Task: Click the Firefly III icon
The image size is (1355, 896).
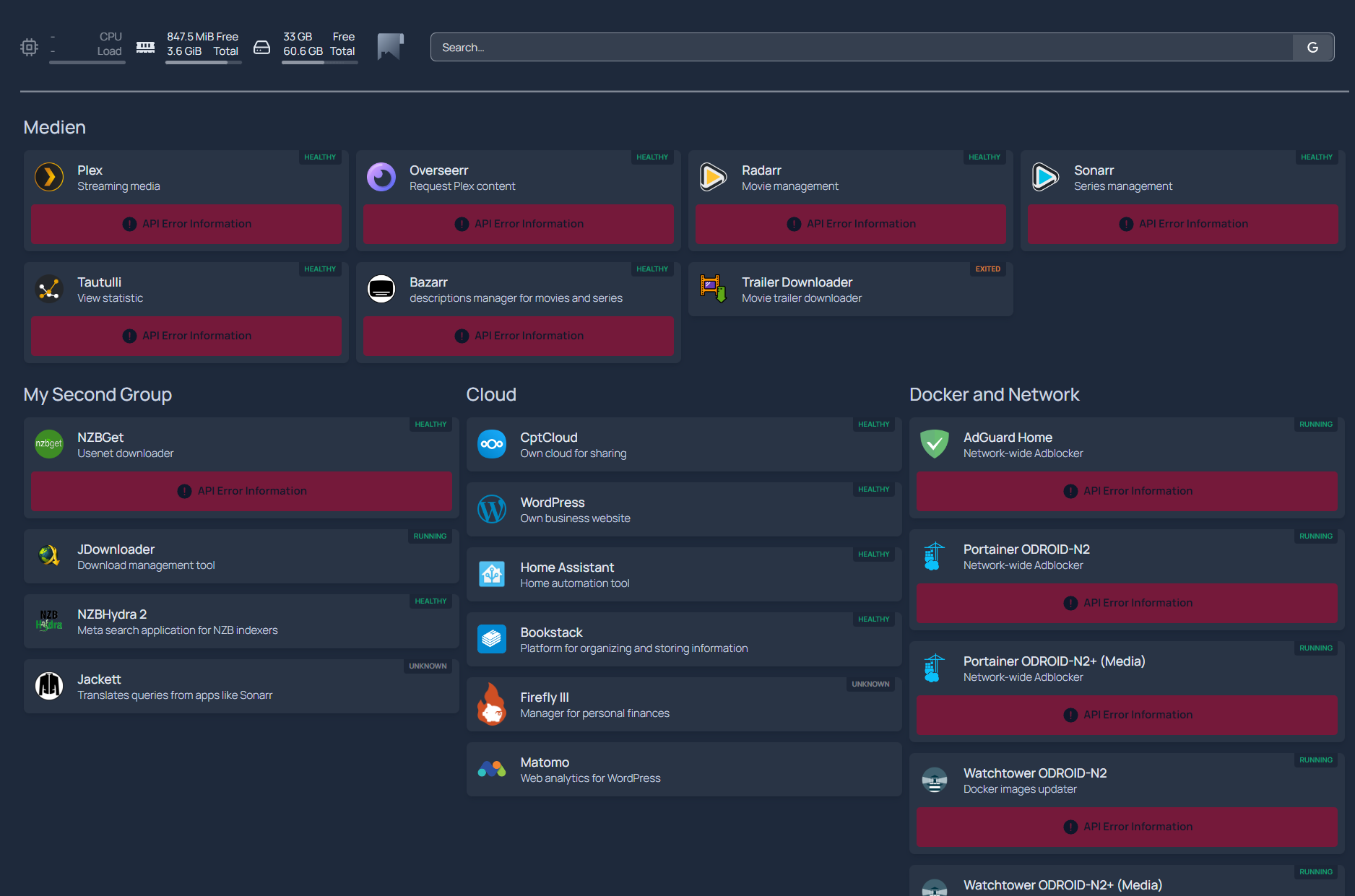Action: tap(492, 704)
